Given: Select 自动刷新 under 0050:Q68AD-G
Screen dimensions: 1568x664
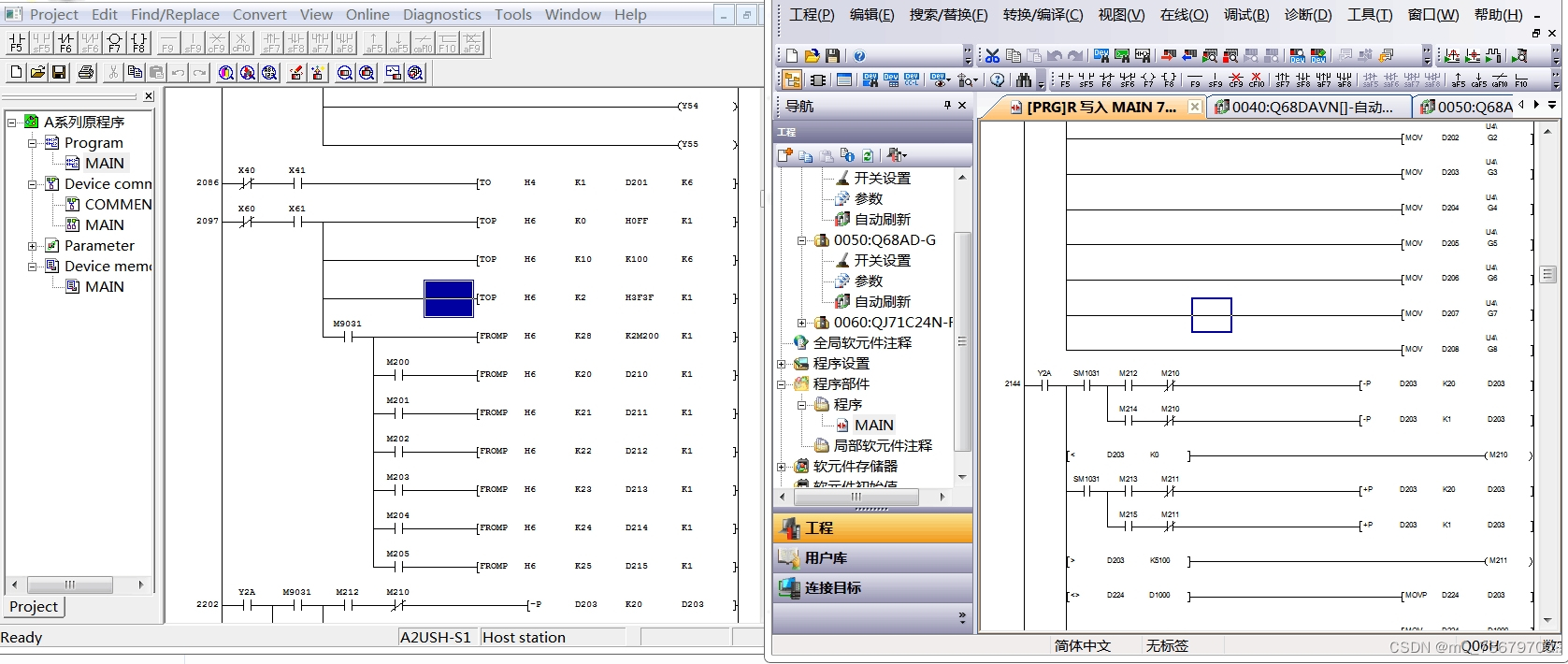Looking at the screenshot, I should pos(882,301).
